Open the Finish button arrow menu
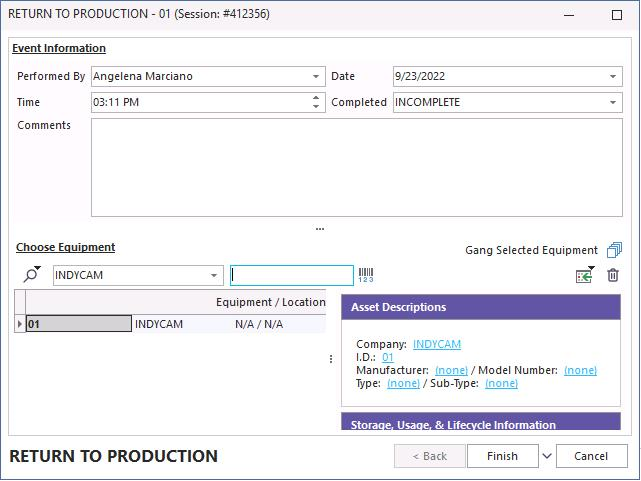641x481 pixels. click(547, 456)
